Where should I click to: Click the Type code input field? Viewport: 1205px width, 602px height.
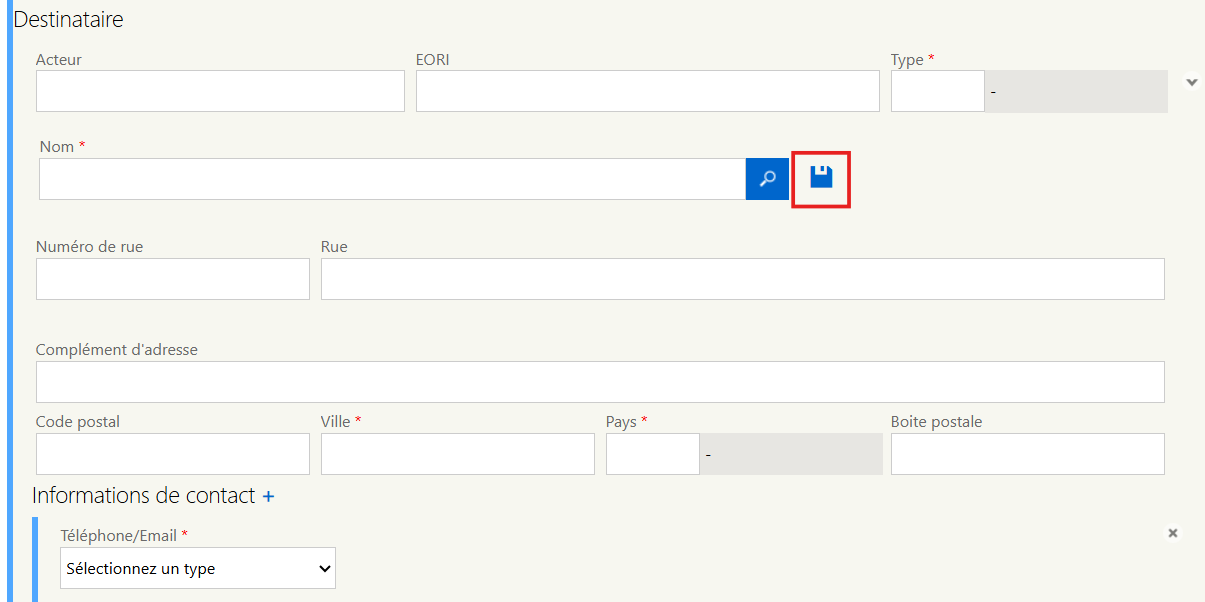[937, 91]
